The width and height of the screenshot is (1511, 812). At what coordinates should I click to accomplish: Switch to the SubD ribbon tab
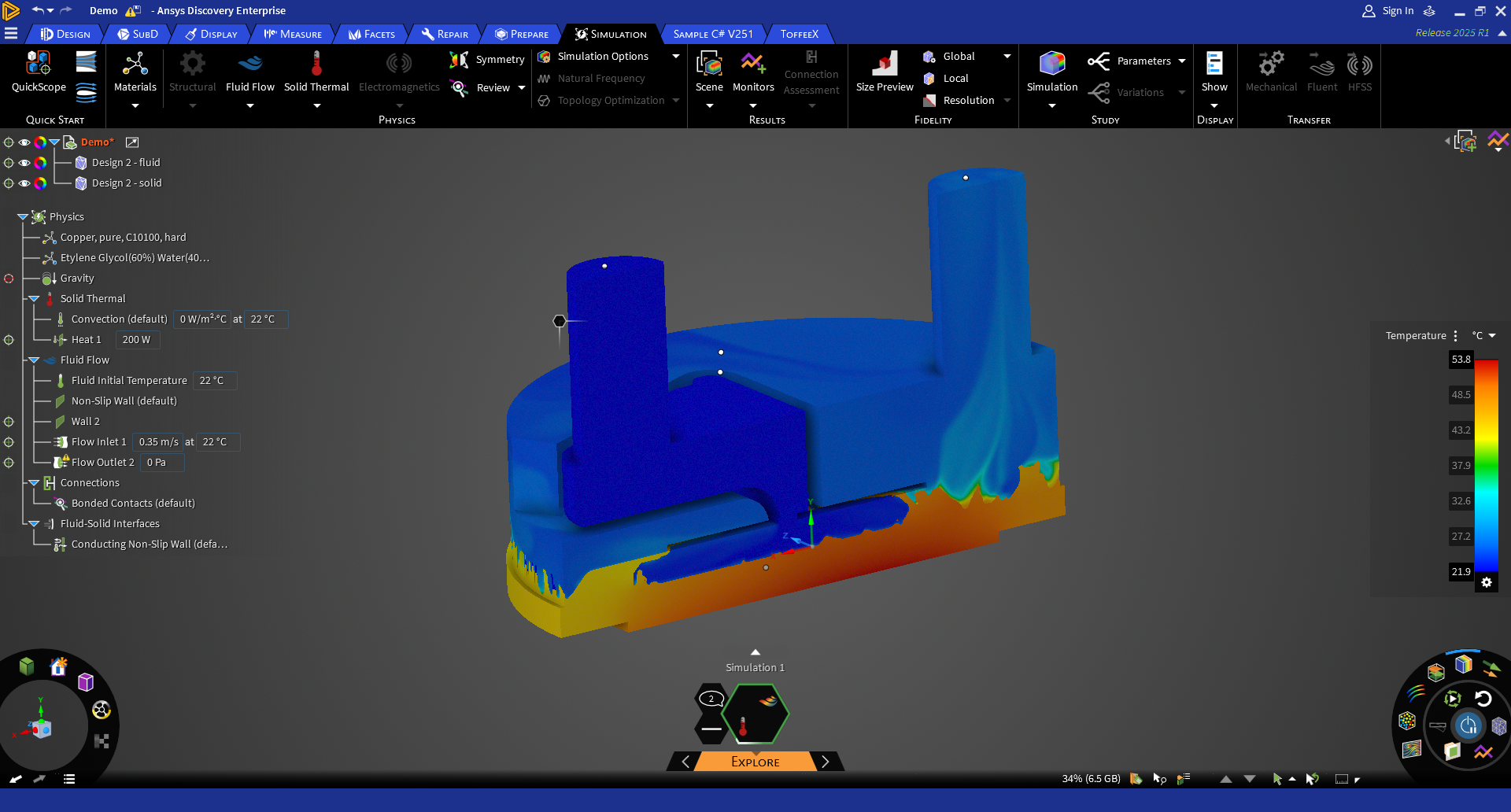coord(138,34)
